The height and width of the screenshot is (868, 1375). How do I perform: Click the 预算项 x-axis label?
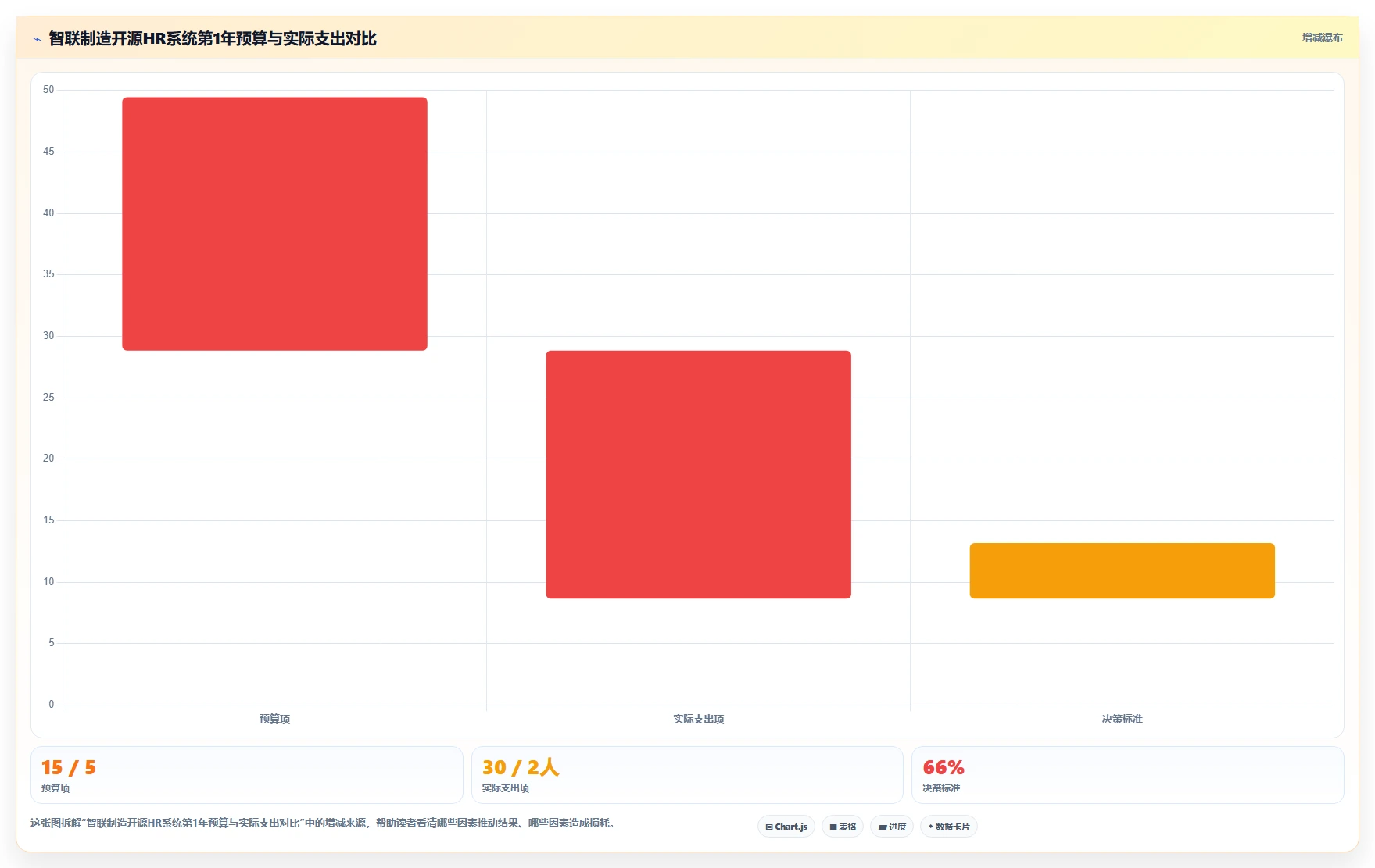[x=274, y=719]
